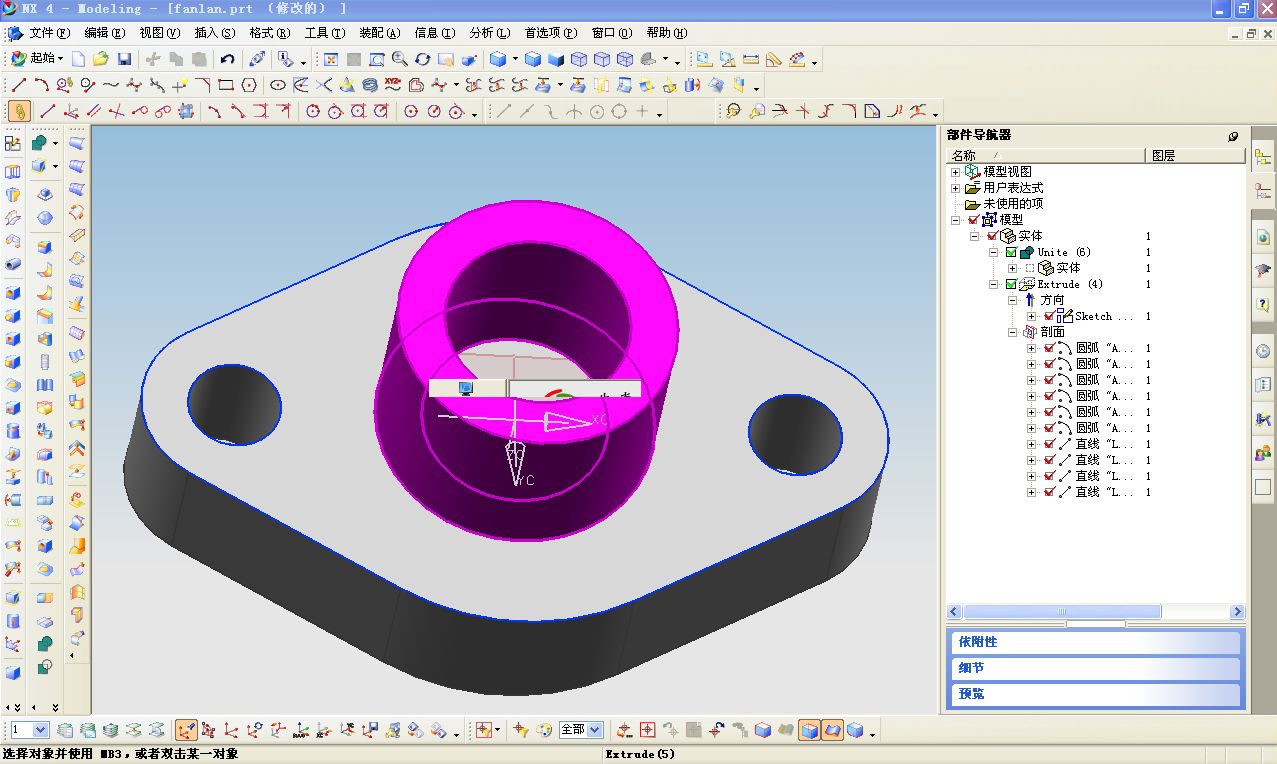The width and height of the screenshot is (1277, 764).
Task: Open the 插入 menu
Action: point(214,33)
